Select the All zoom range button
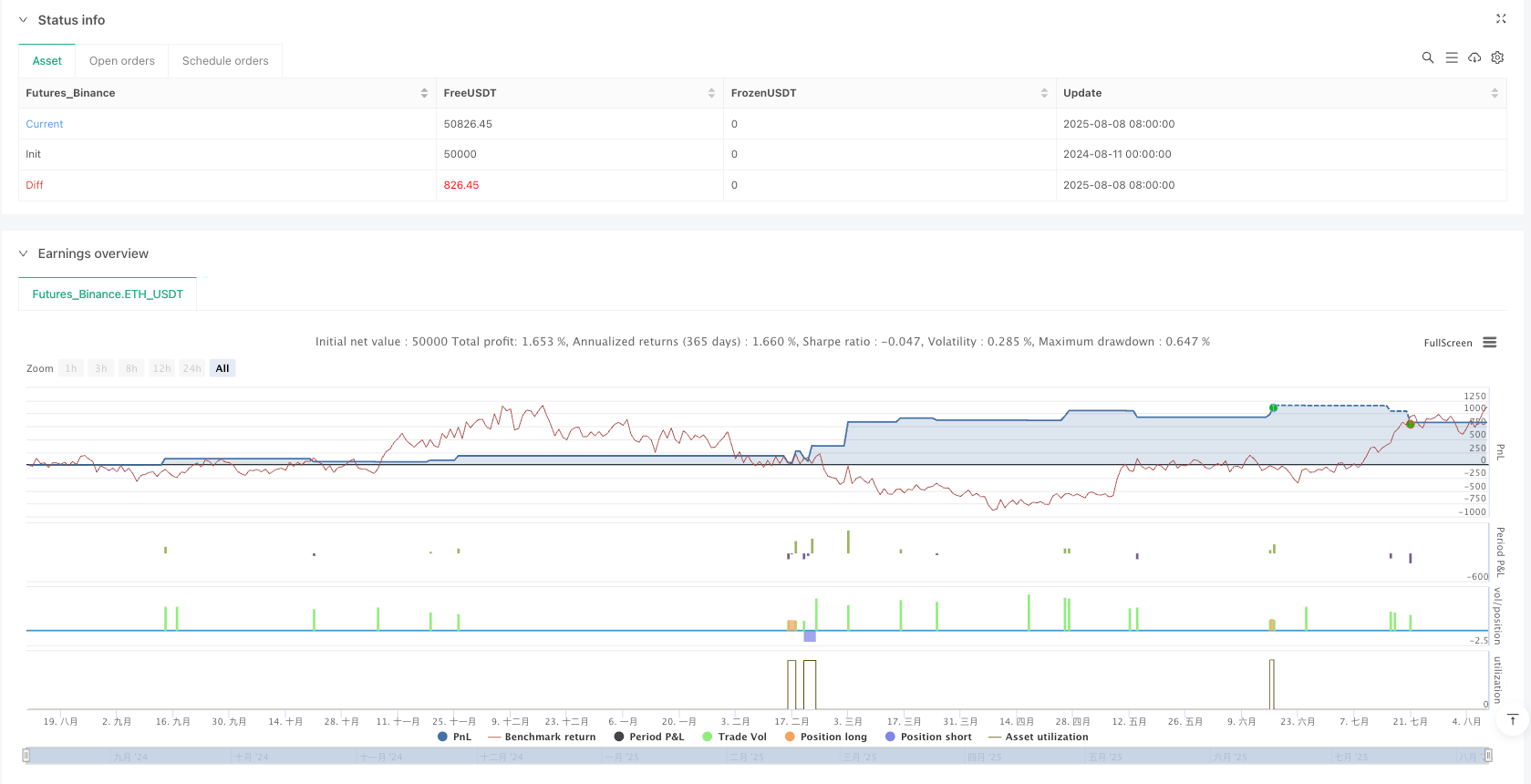1531x784 pixels. pyautogui.click(x=222, y=368)
